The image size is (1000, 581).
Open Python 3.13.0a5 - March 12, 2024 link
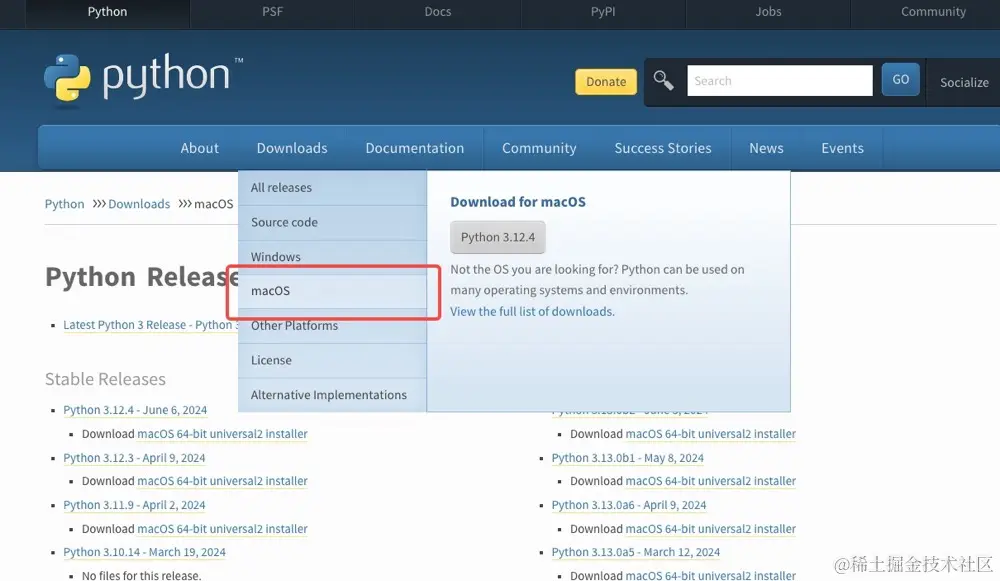tap(636, 552)
